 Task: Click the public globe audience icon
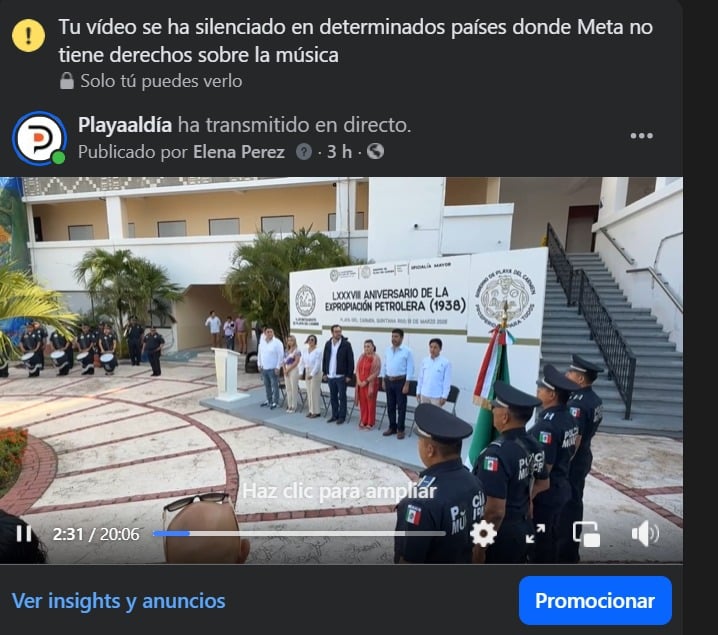pyautogui.click(x=375, y=152)
